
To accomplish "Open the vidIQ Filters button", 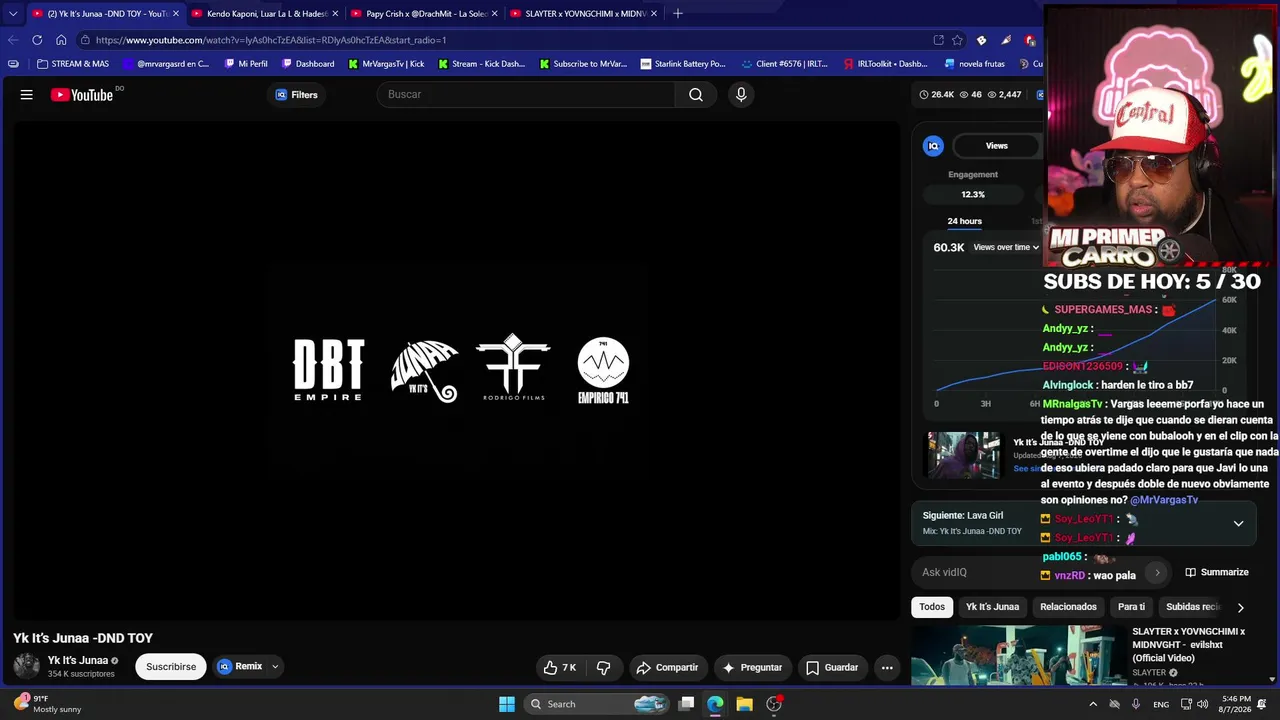I will click(x=296, y=95).
